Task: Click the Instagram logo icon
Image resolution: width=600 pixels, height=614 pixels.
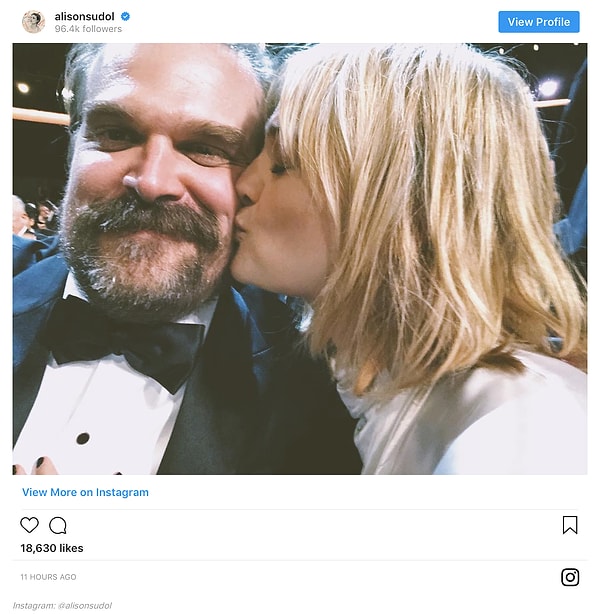Action: tap(570, 577)
